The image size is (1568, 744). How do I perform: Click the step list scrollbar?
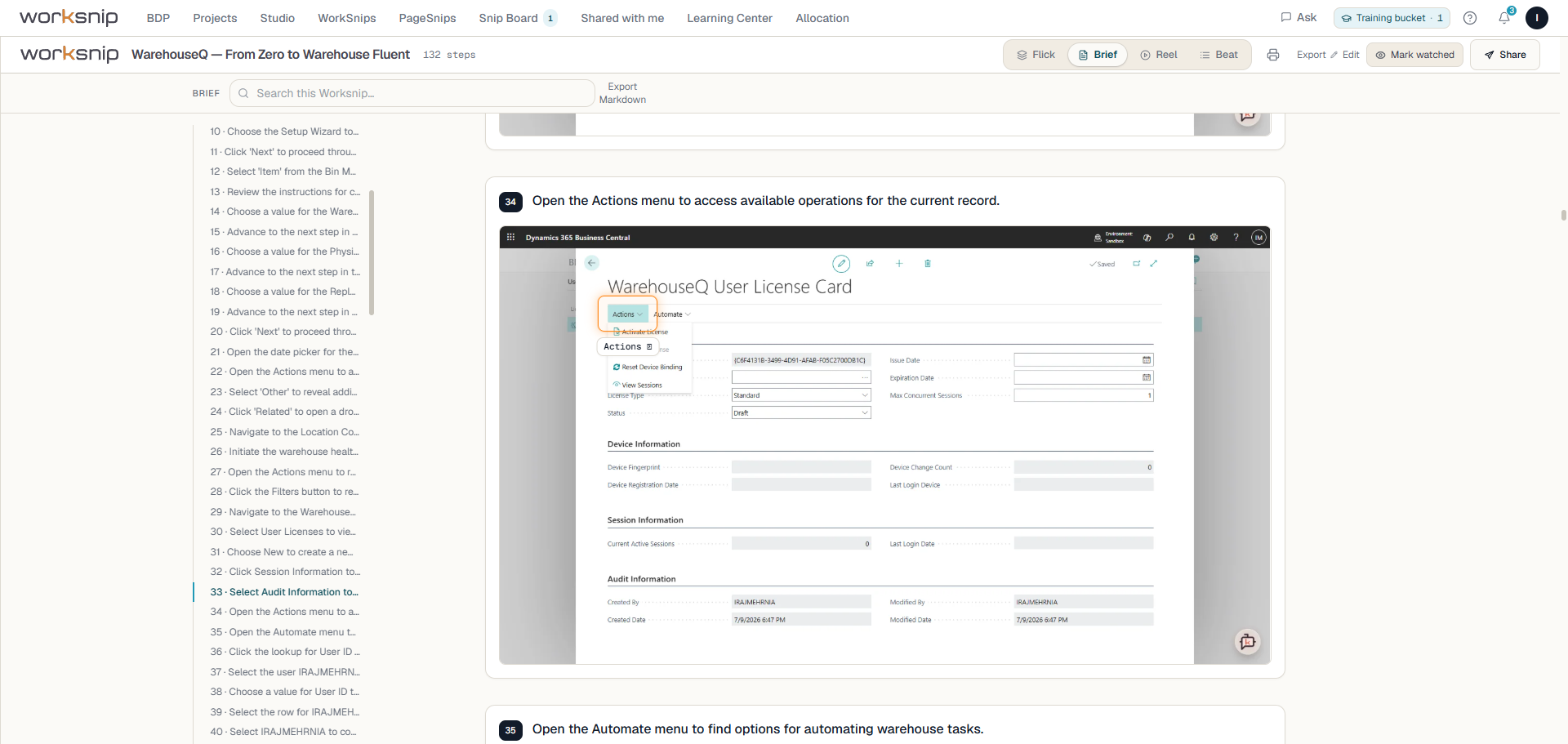point(372,253)
